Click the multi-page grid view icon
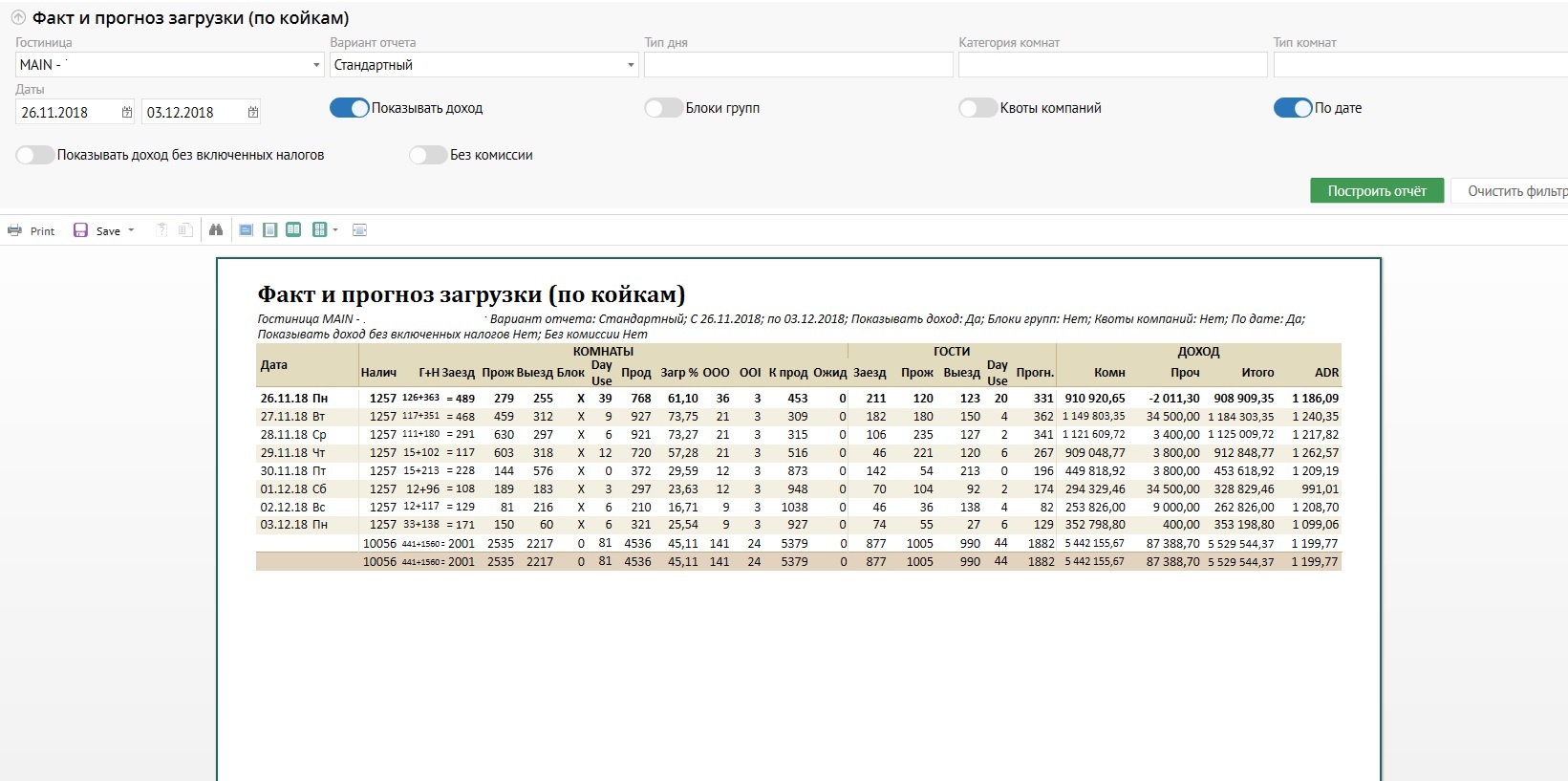 click(319, 230)
